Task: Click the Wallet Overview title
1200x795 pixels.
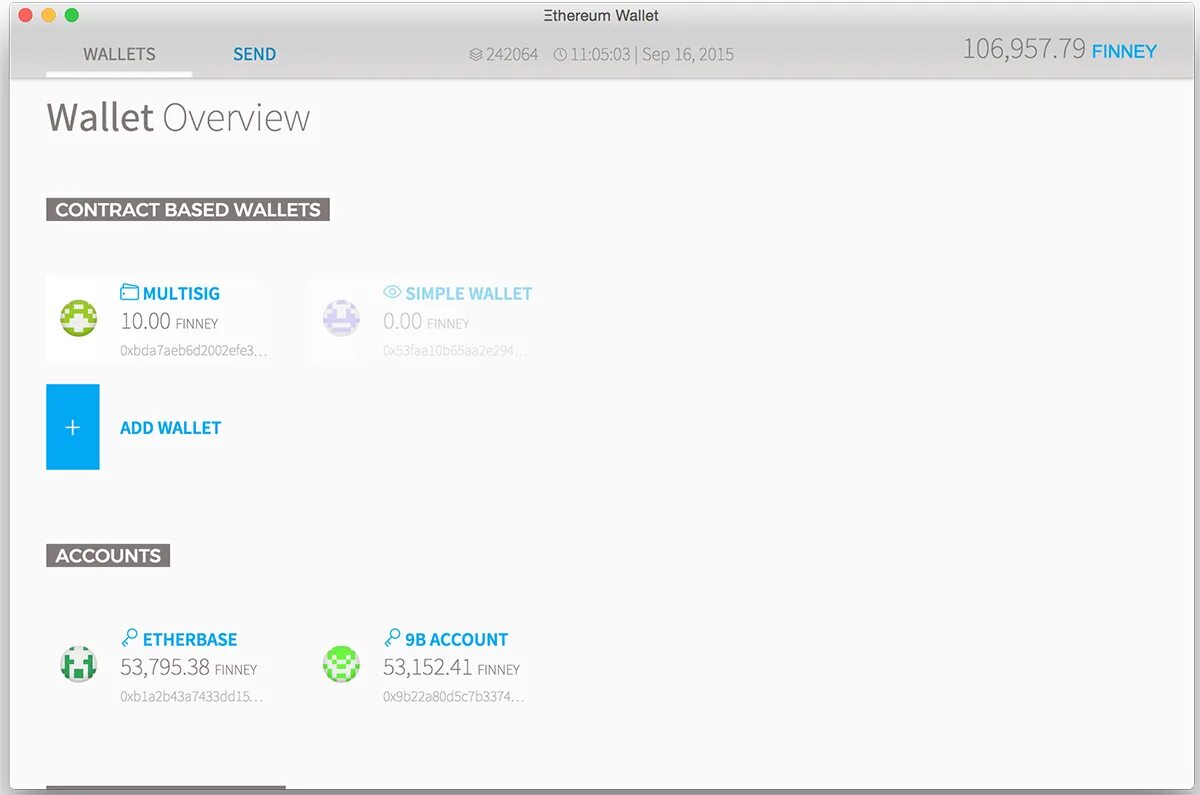Action: click(178, 118)
